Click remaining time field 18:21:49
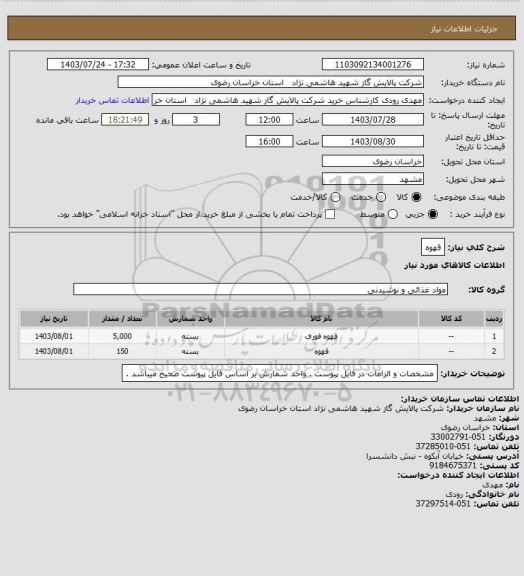This screenshot has height=576, width=524. [125, 120]
